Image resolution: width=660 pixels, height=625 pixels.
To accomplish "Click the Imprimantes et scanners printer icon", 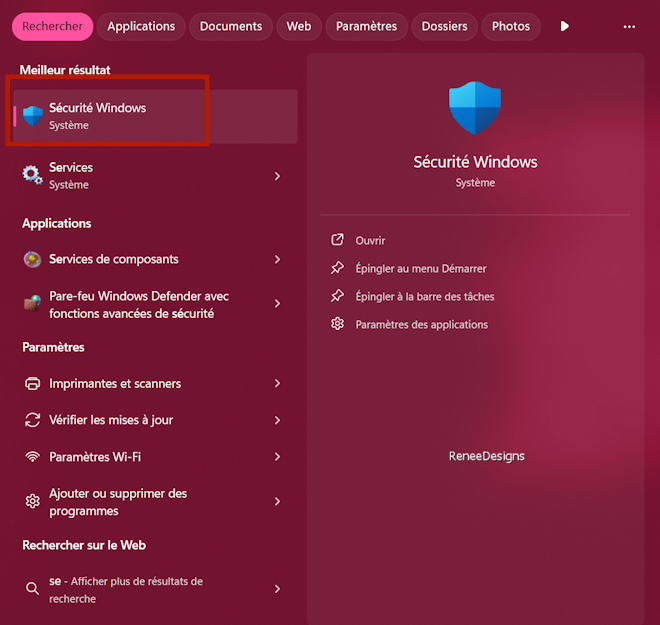I will (33, 383).
